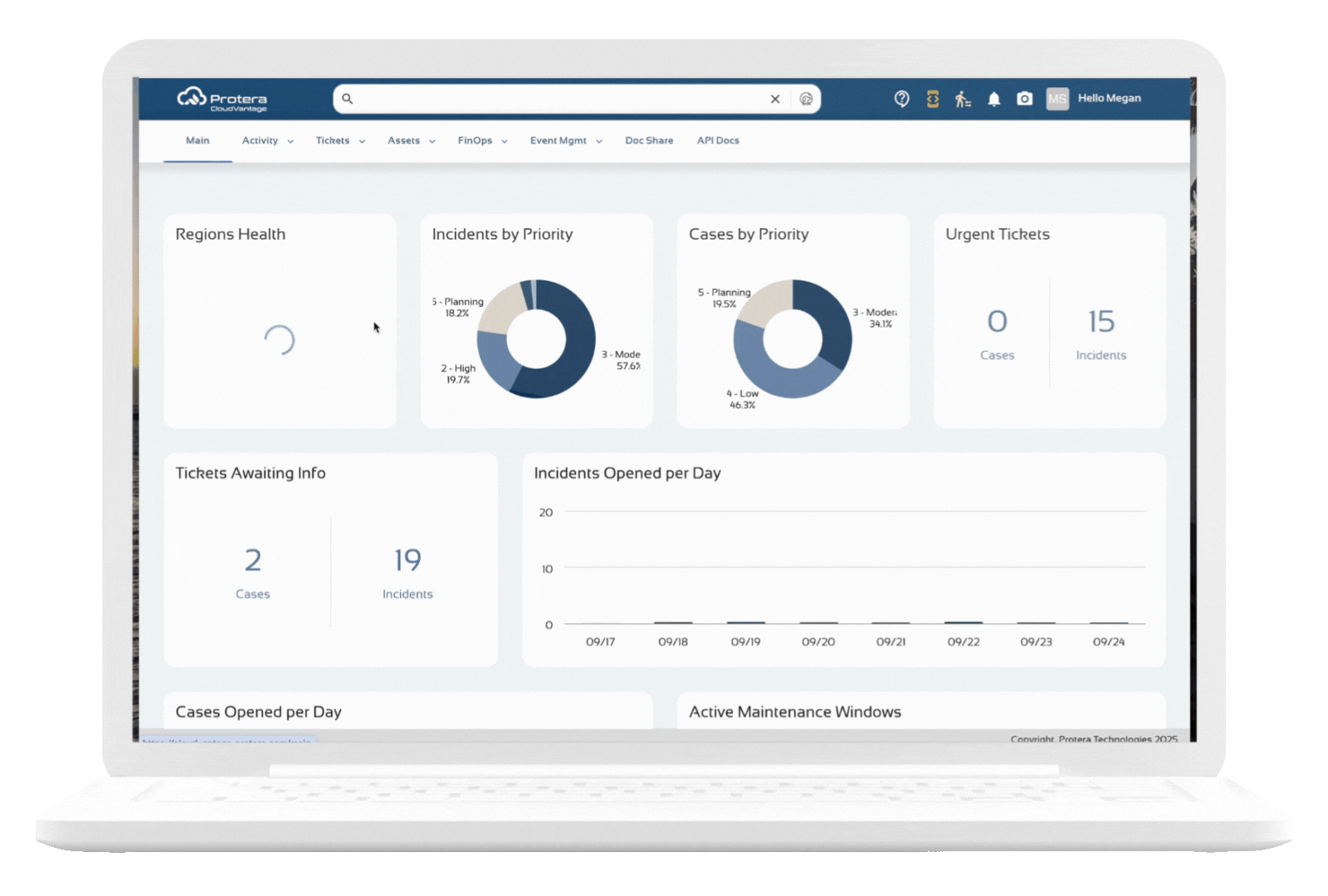Open the Event Mgmt dropdown menu
The image size is (1328, 896).
tap(566, 141)
